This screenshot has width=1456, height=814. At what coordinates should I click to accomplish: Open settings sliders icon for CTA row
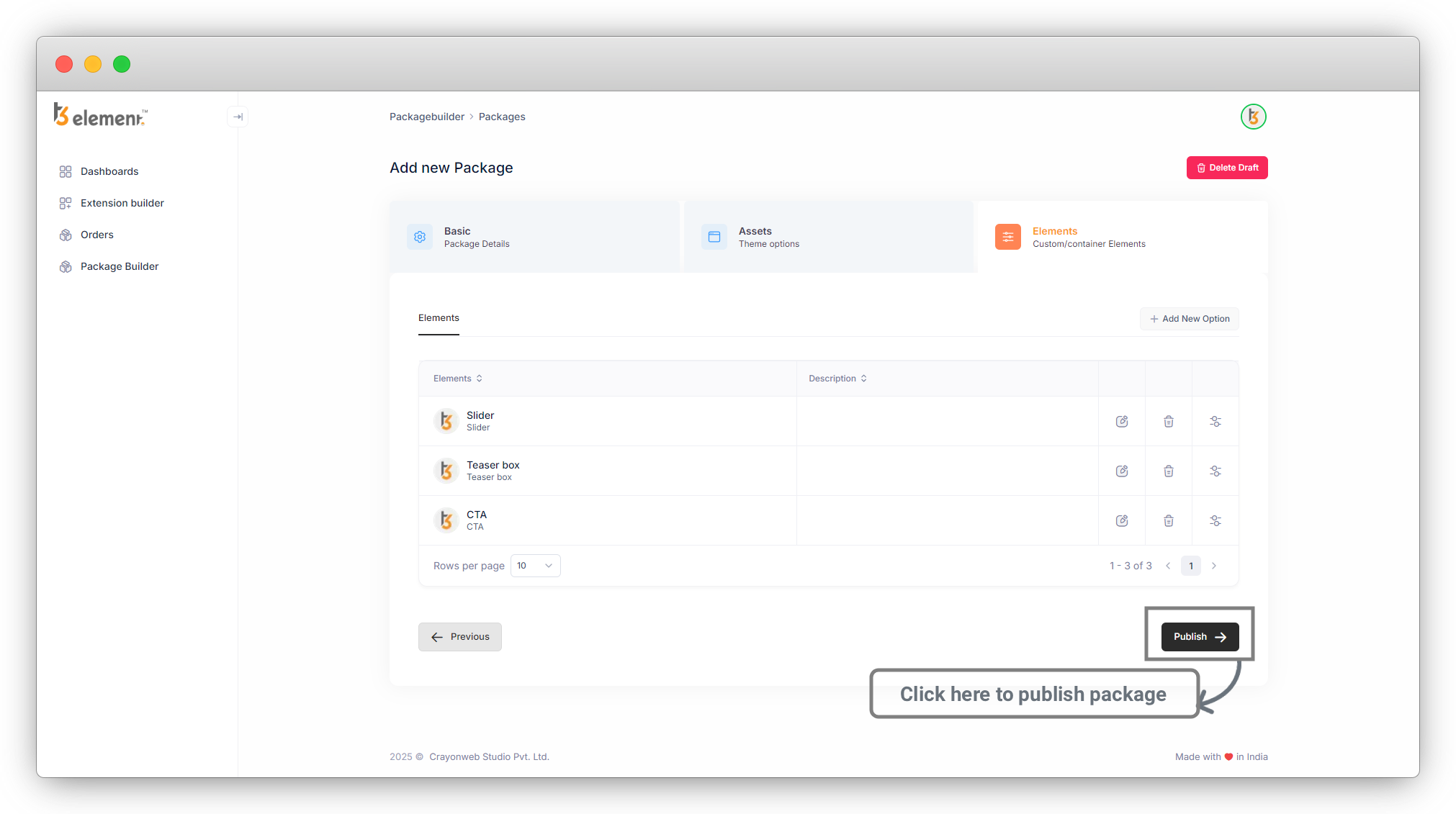click(x=1215, y=520)
